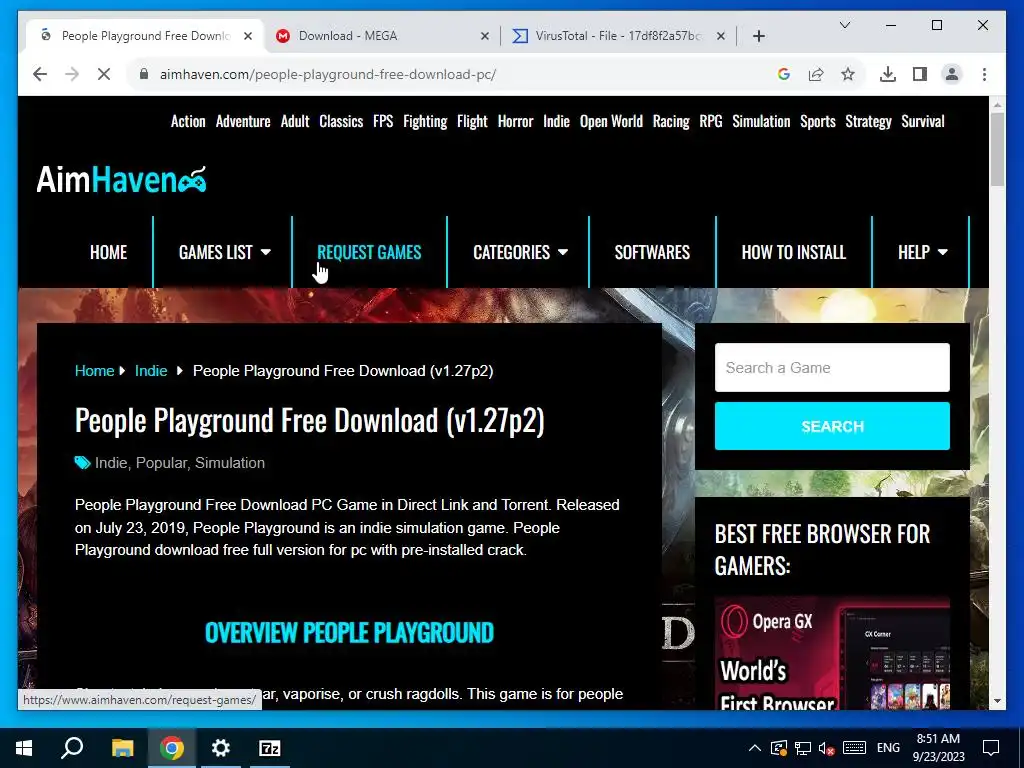Open the Simulation genre in top bar
The width and height of the screenshot is (1024, 768).
[x=761, y=121]
